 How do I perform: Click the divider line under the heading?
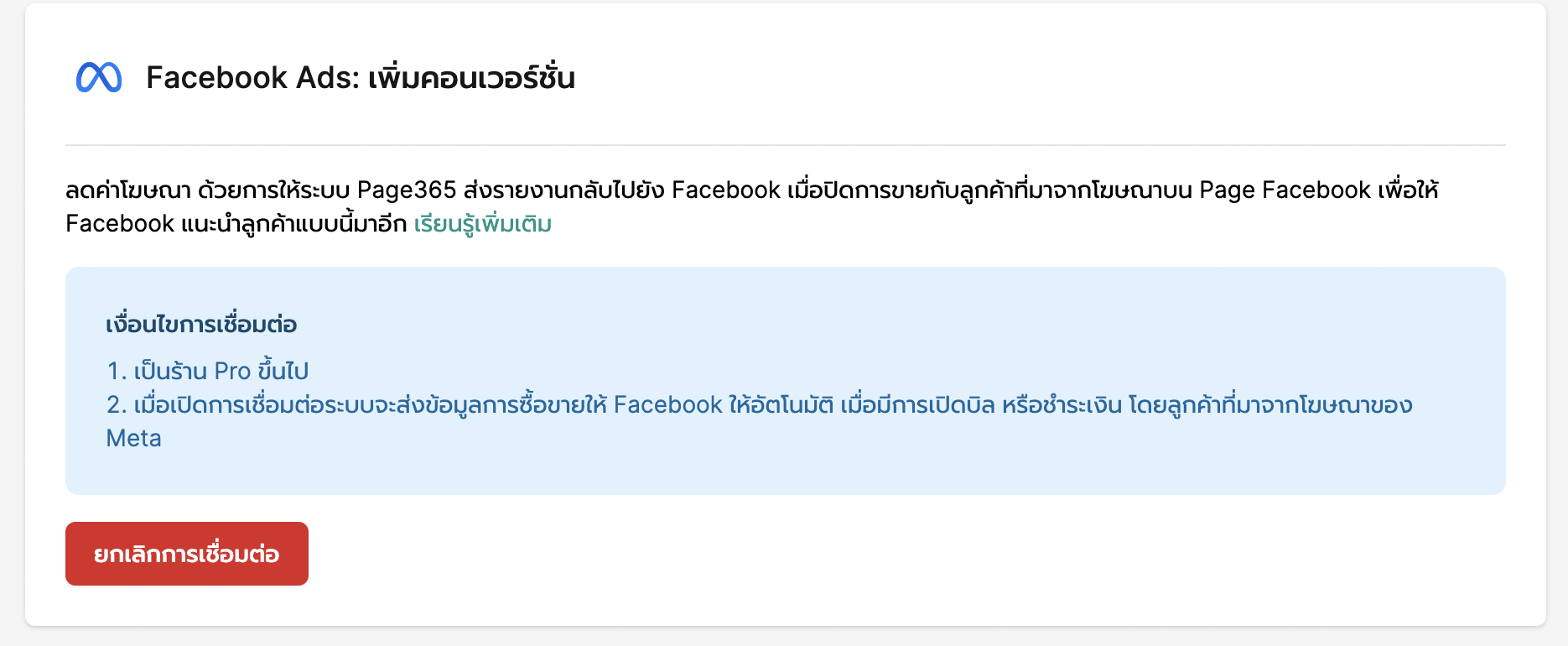pos(786,145)
